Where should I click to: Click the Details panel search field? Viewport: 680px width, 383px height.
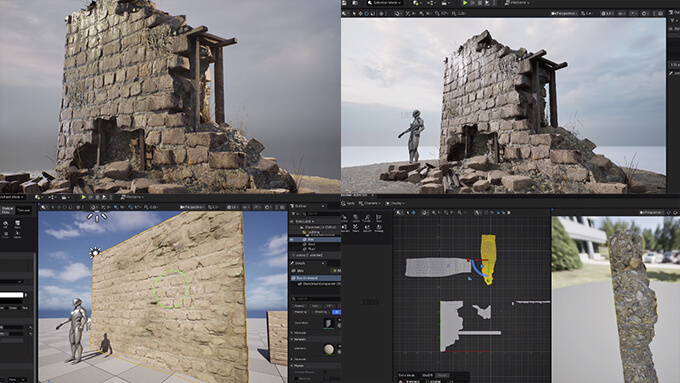[x=317, y=299]
